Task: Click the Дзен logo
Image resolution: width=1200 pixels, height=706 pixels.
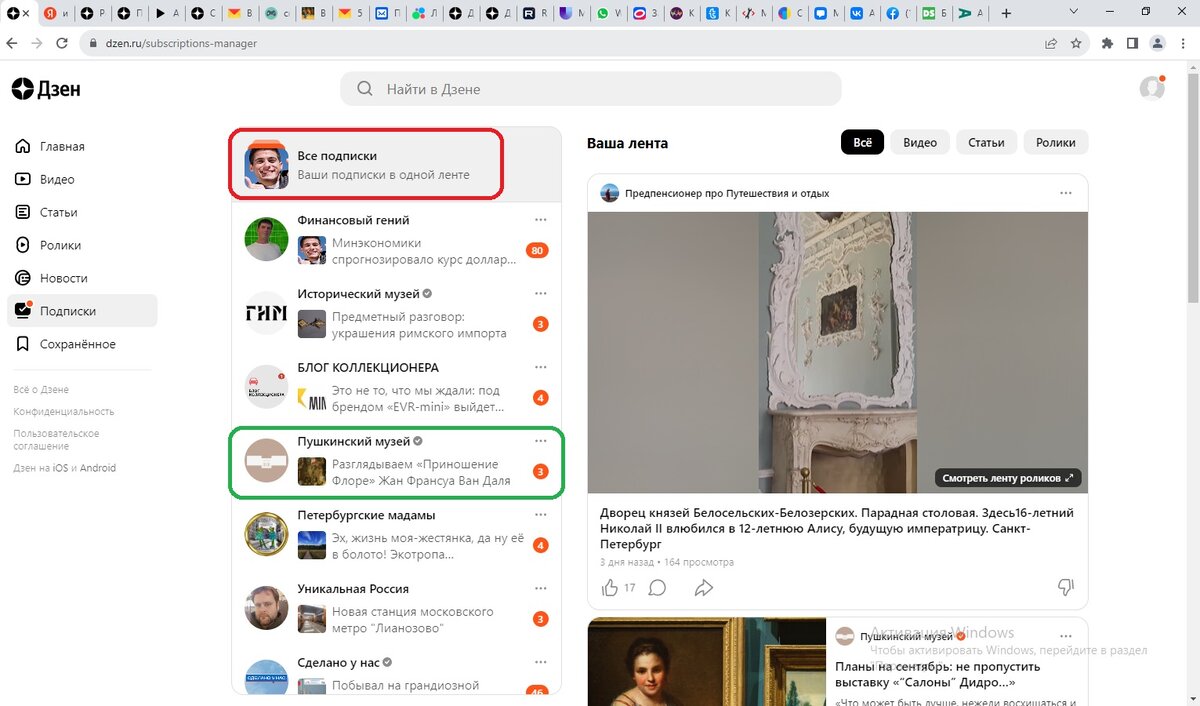Action: (46, 89)
